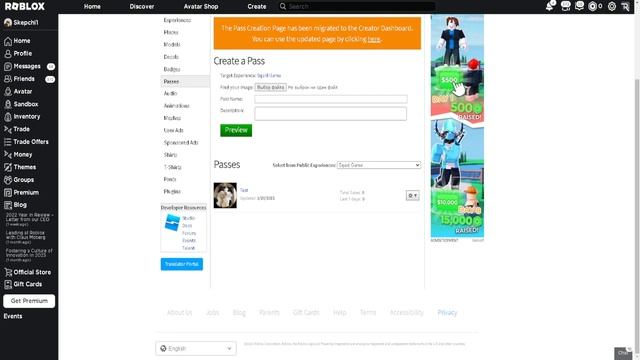Click the Test pass thumbnail image
The width and height of the screenshot is (640, 360).
(x=225, y=196)
